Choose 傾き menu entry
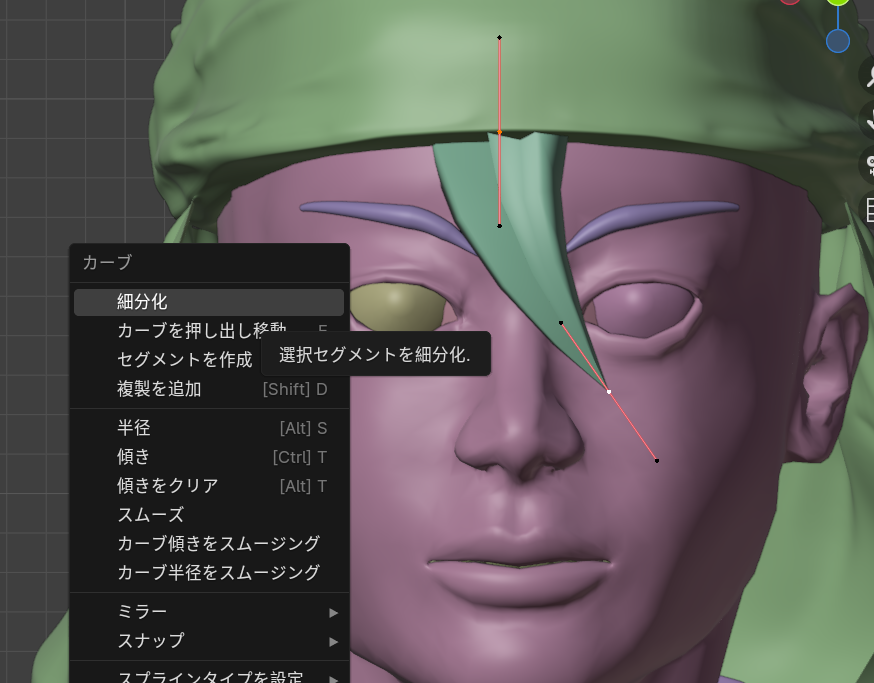This screenshot has width=874, height=683. click(209, 457)
